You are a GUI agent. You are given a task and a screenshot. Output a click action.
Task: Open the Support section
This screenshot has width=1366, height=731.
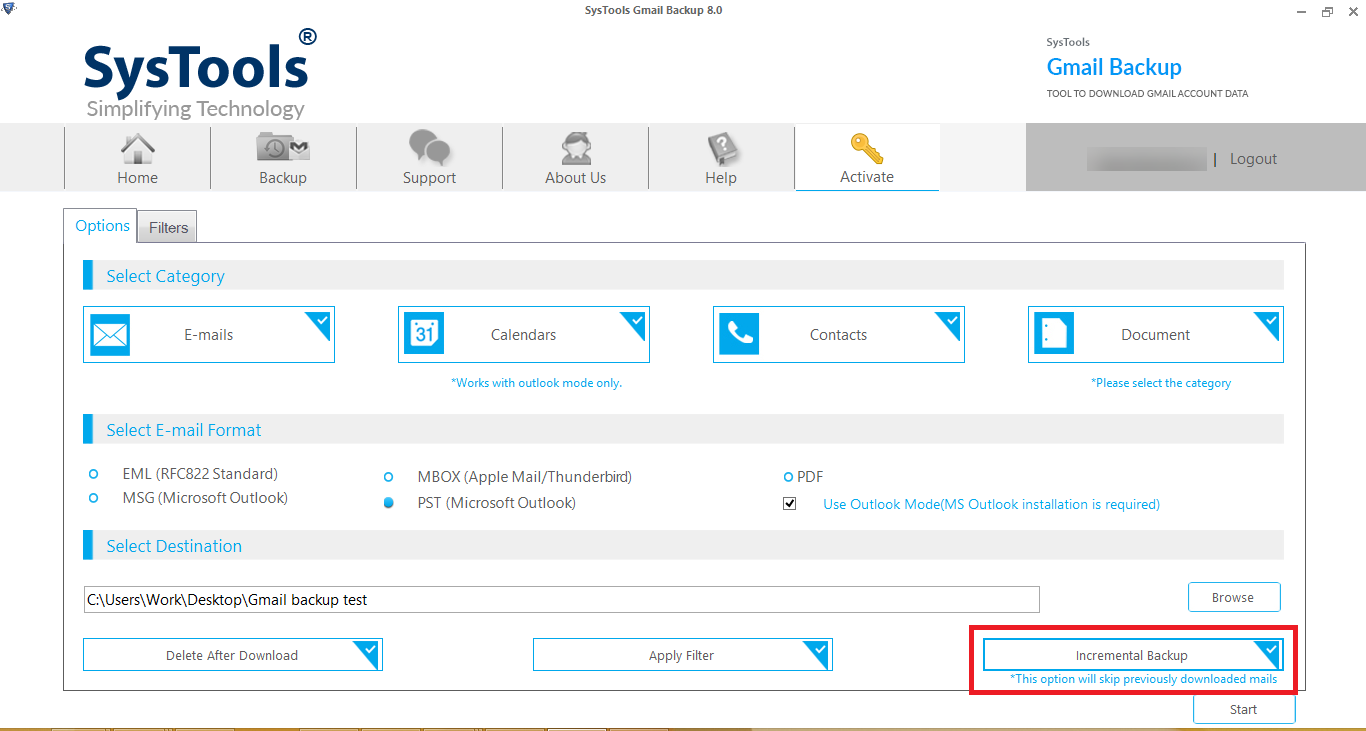pyautogui.click(x=429, y=158)
